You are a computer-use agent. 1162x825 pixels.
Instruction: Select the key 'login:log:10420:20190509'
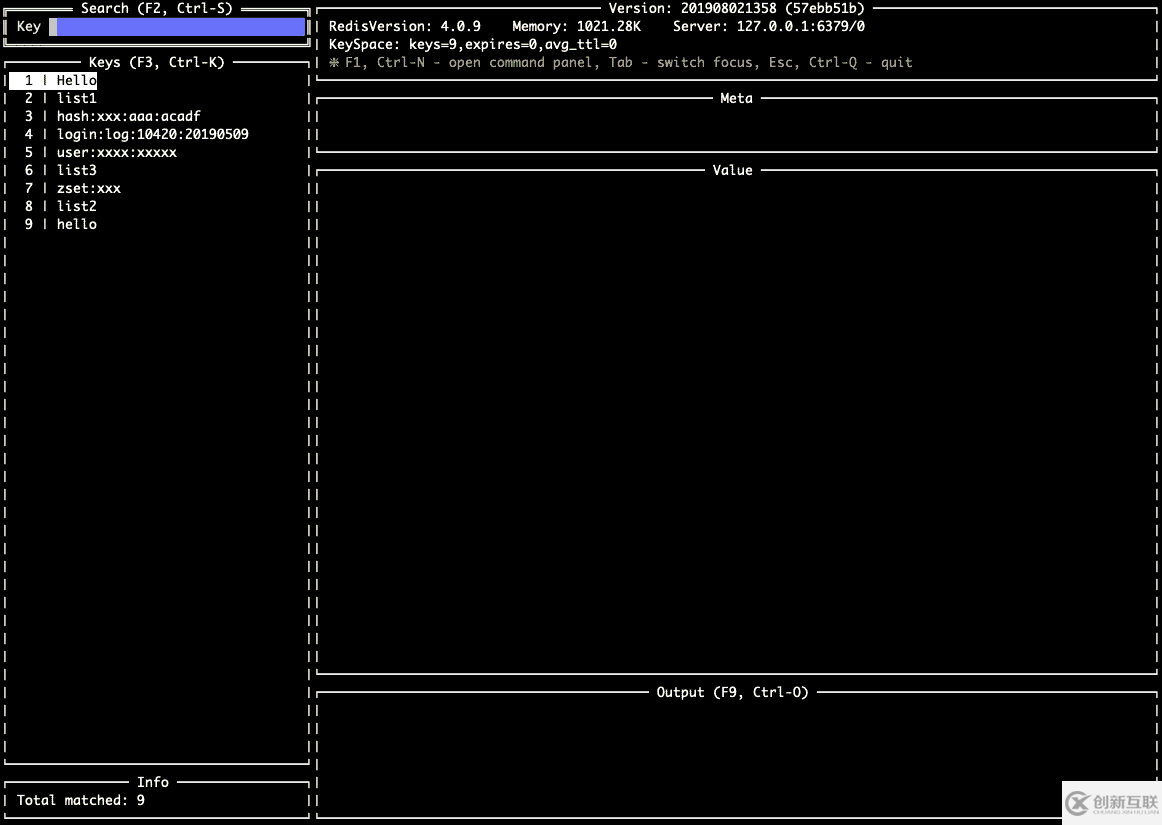click(153, 134)
